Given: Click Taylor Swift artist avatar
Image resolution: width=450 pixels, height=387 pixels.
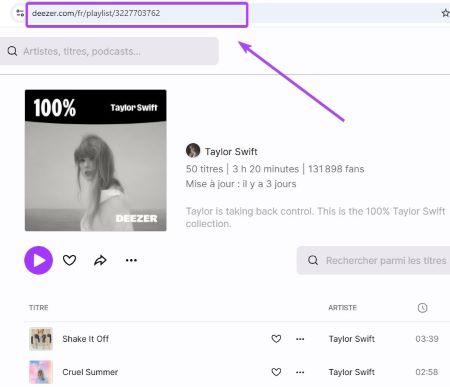Looking at the screenshot, I should coord(193,150).
